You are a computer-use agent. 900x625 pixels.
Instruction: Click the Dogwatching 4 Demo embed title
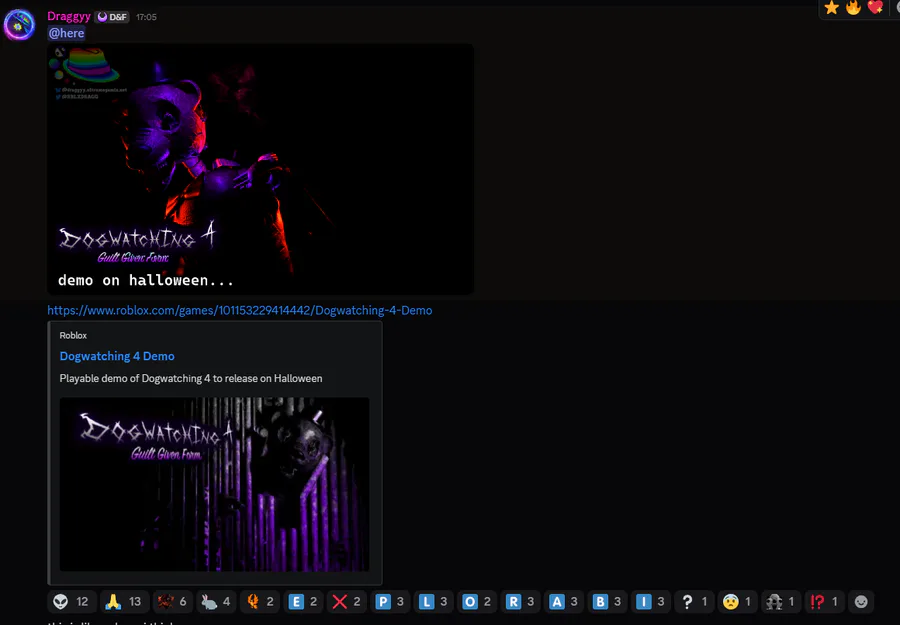(117, 356)
